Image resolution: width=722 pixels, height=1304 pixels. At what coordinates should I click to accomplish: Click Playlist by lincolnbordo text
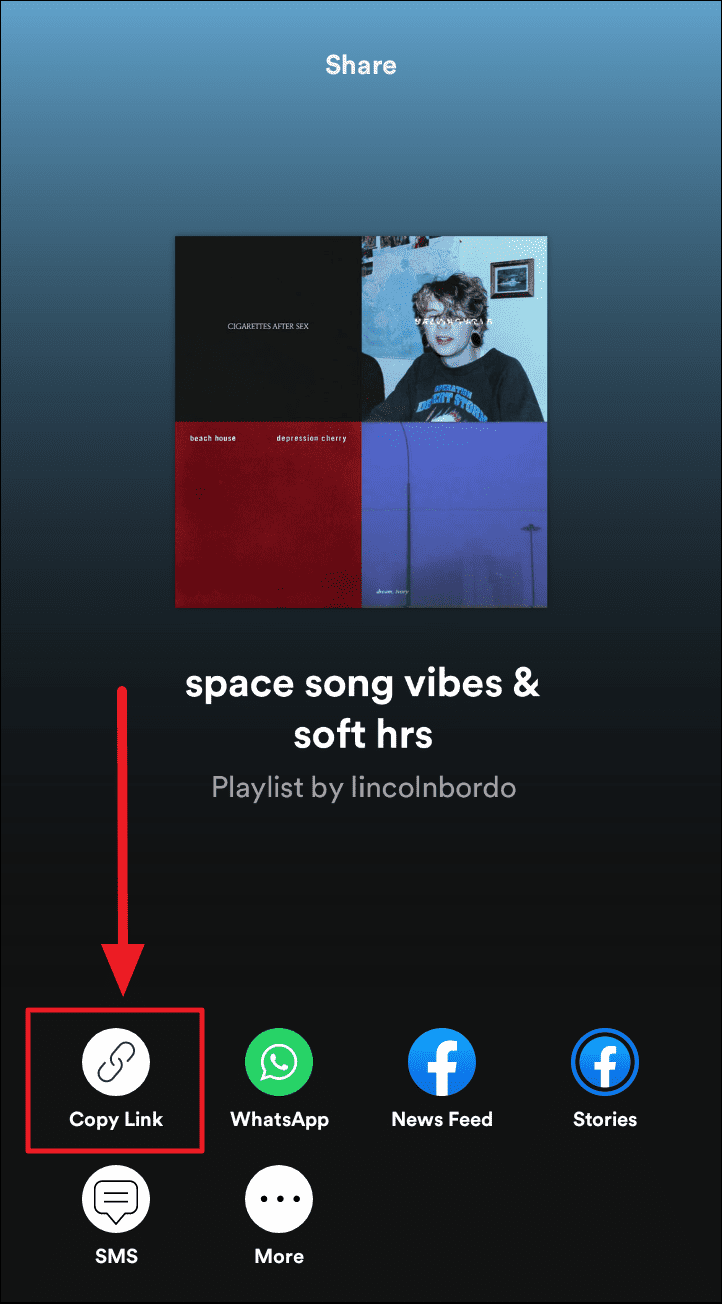point(363,787)
